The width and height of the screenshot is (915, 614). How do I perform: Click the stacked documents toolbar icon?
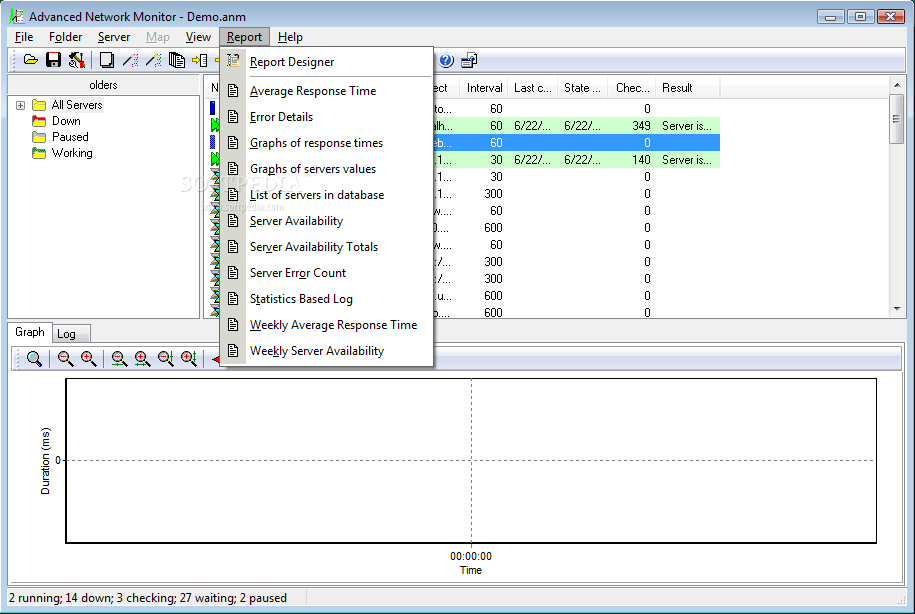tap(177, 60)
